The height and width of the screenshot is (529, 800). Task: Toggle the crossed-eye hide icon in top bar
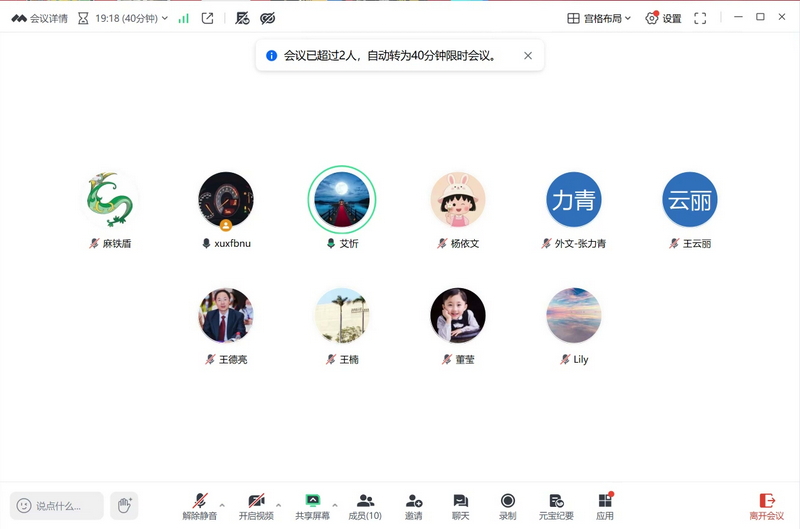(267, 18)
